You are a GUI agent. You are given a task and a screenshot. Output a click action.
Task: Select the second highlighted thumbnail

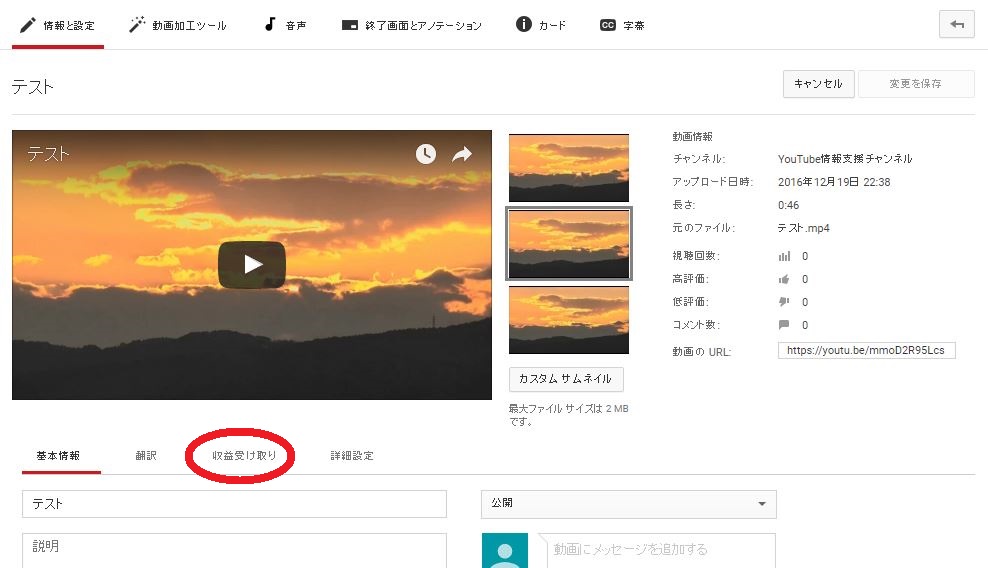coord(569,244)
